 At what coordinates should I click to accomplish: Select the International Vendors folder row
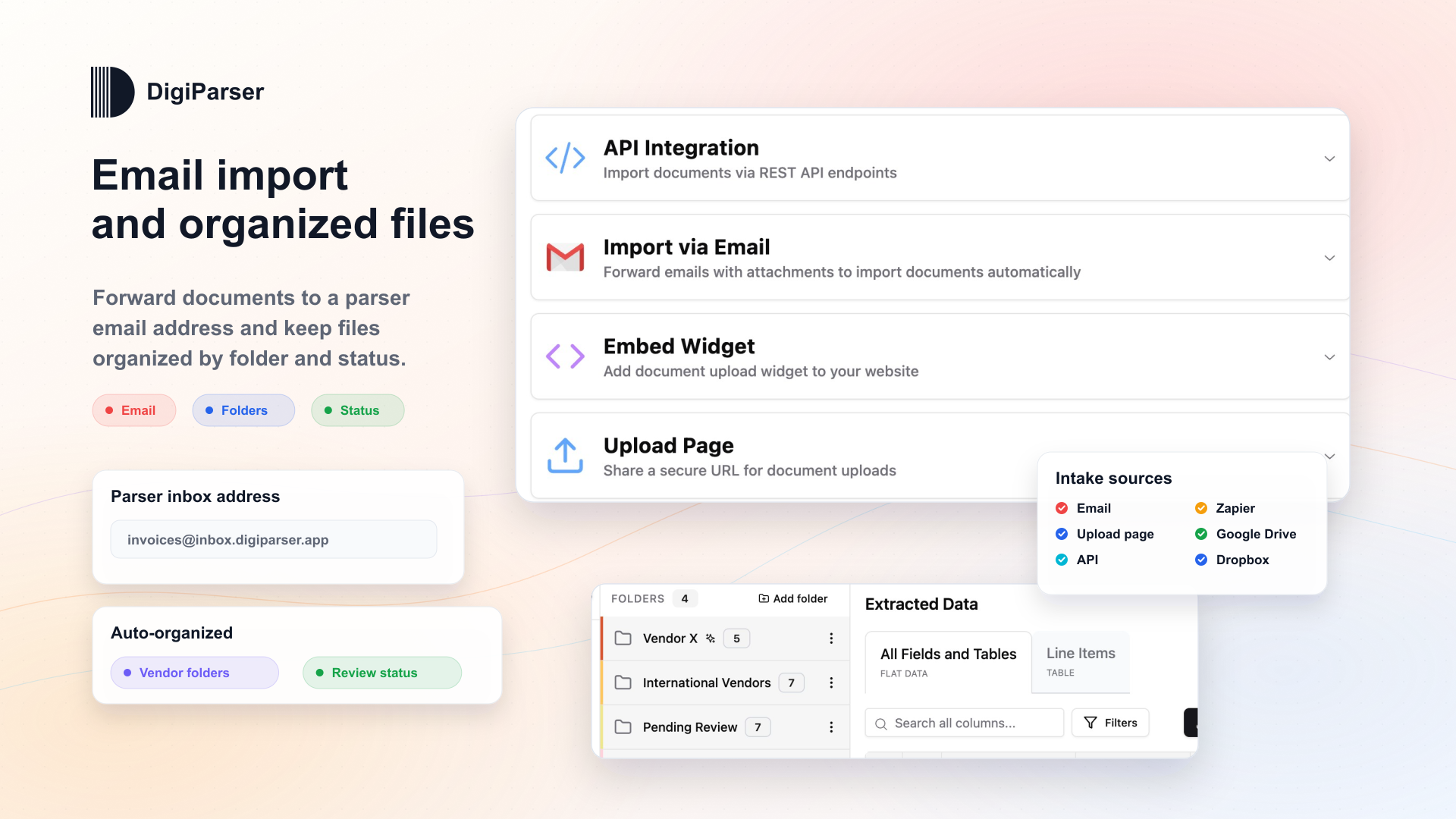tap(726, 682)
